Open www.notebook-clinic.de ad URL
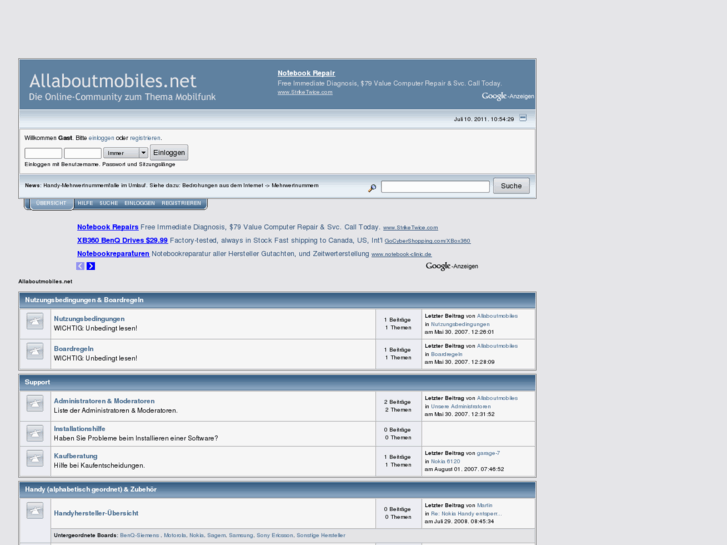Viewport: 727px width, 545px height. click(x=402, y=254)
